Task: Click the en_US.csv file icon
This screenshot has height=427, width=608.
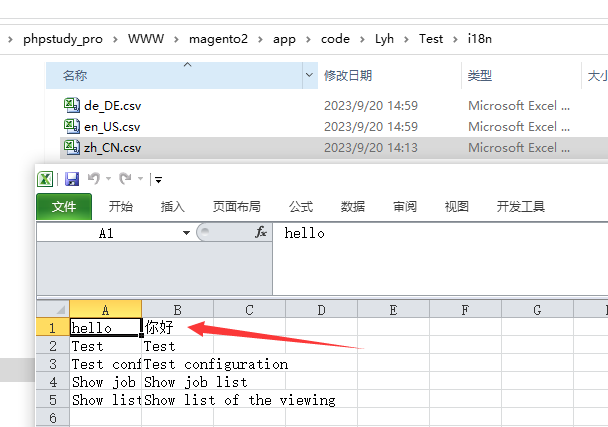Action: (x=71, y=126)
